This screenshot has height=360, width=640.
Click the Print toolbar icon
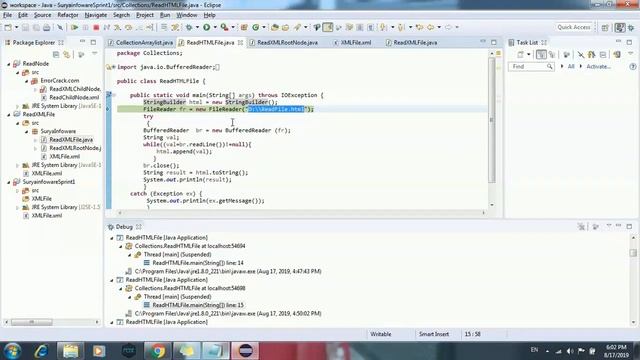pyautogui.click(x=47, y=27)
